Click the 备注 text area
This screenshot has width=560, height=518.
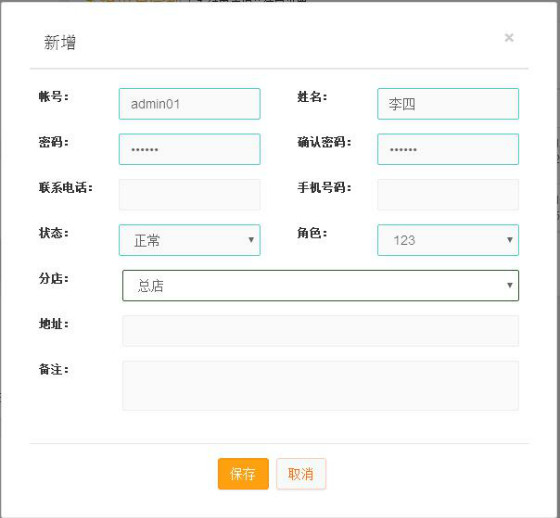pyautogui.click(x=320, y=386)
